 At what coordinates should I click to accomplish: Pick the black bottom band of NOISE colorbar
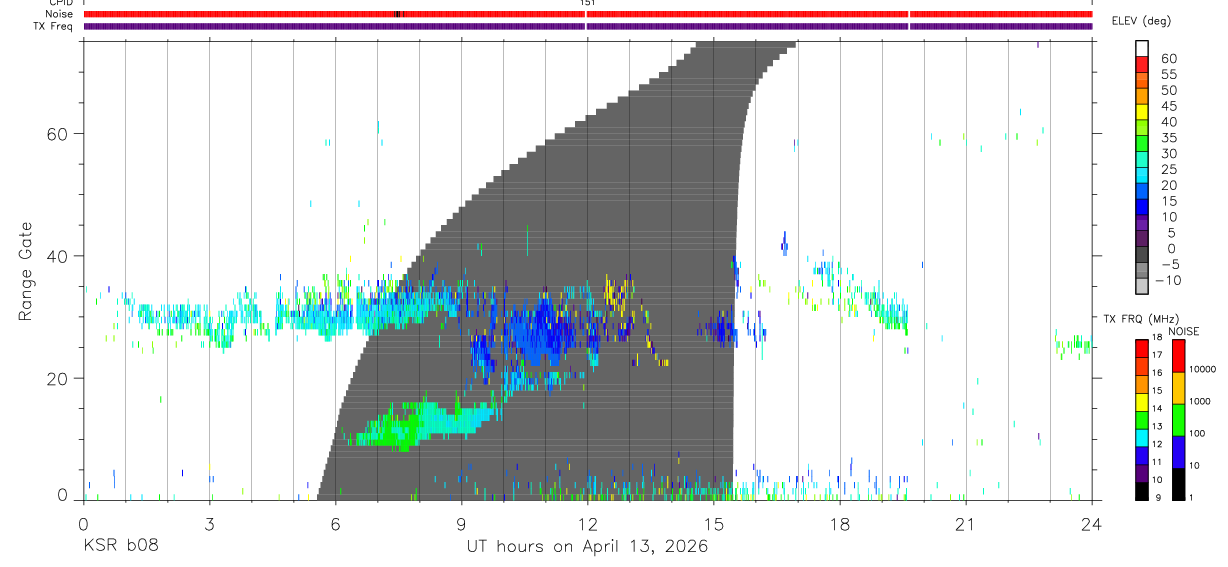tap(1179, 484)
